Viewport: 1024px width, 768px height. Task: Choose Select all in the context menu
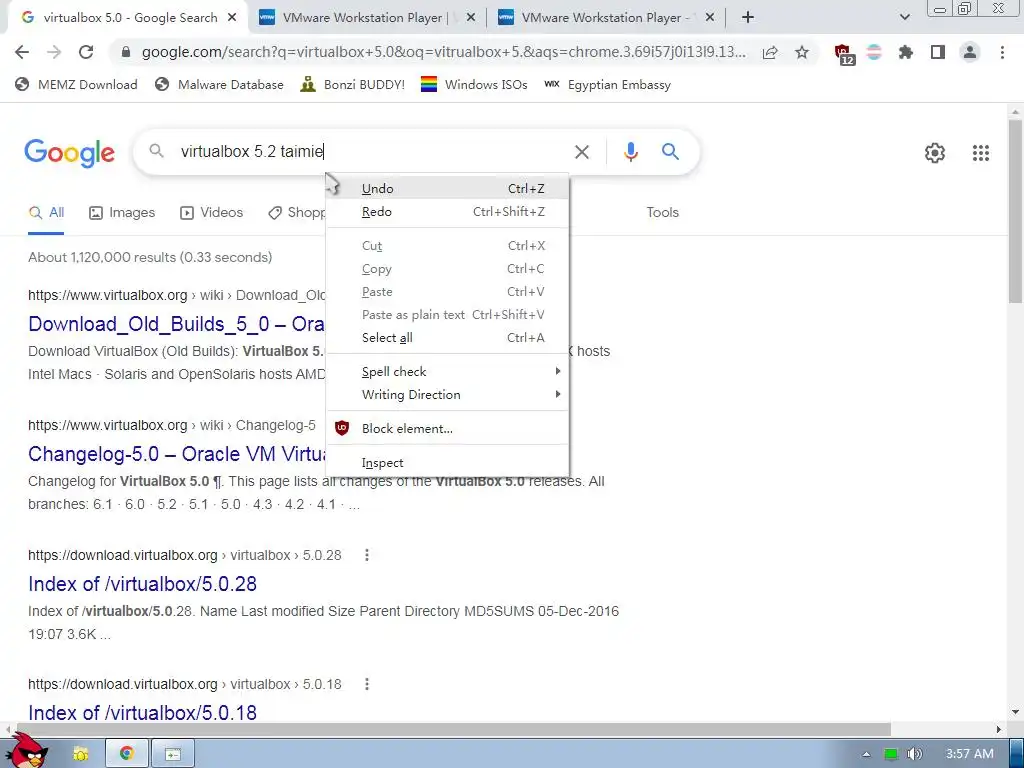pyautogui.click(x=447, y=338)
